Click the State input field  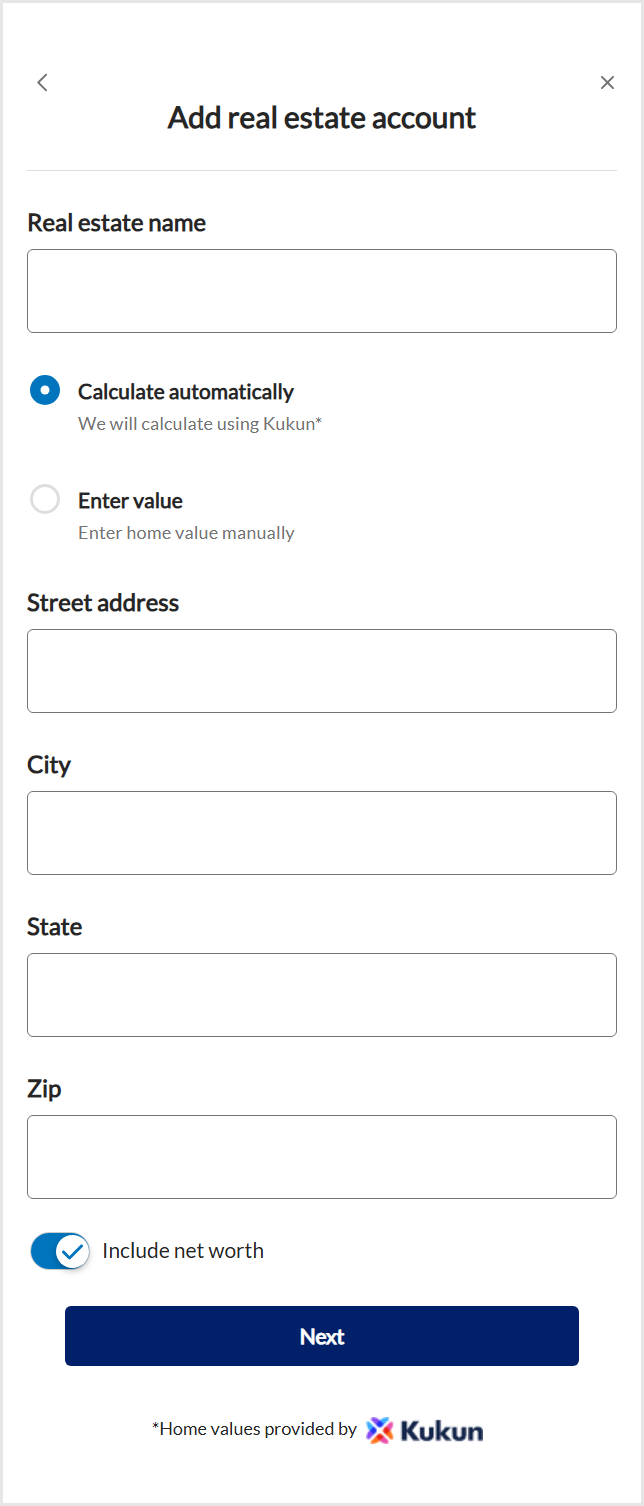[x=322, y=995]
